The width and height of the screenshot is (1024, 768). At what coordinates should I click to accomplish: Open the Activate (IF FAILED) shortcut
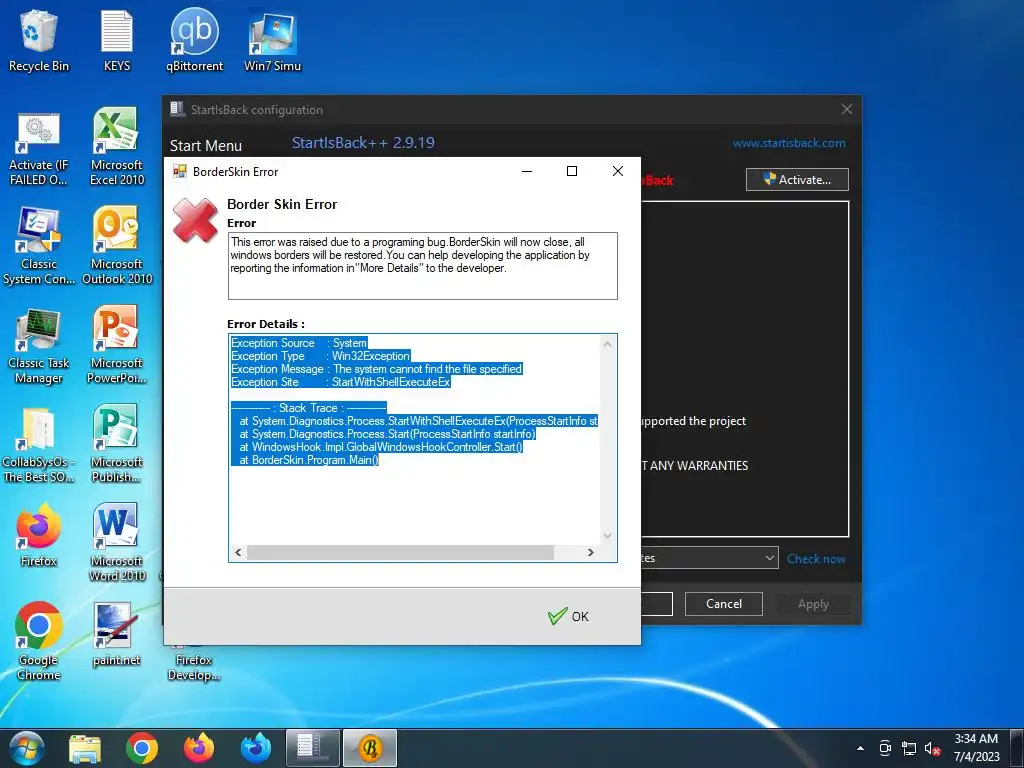[x=39, y=149]
